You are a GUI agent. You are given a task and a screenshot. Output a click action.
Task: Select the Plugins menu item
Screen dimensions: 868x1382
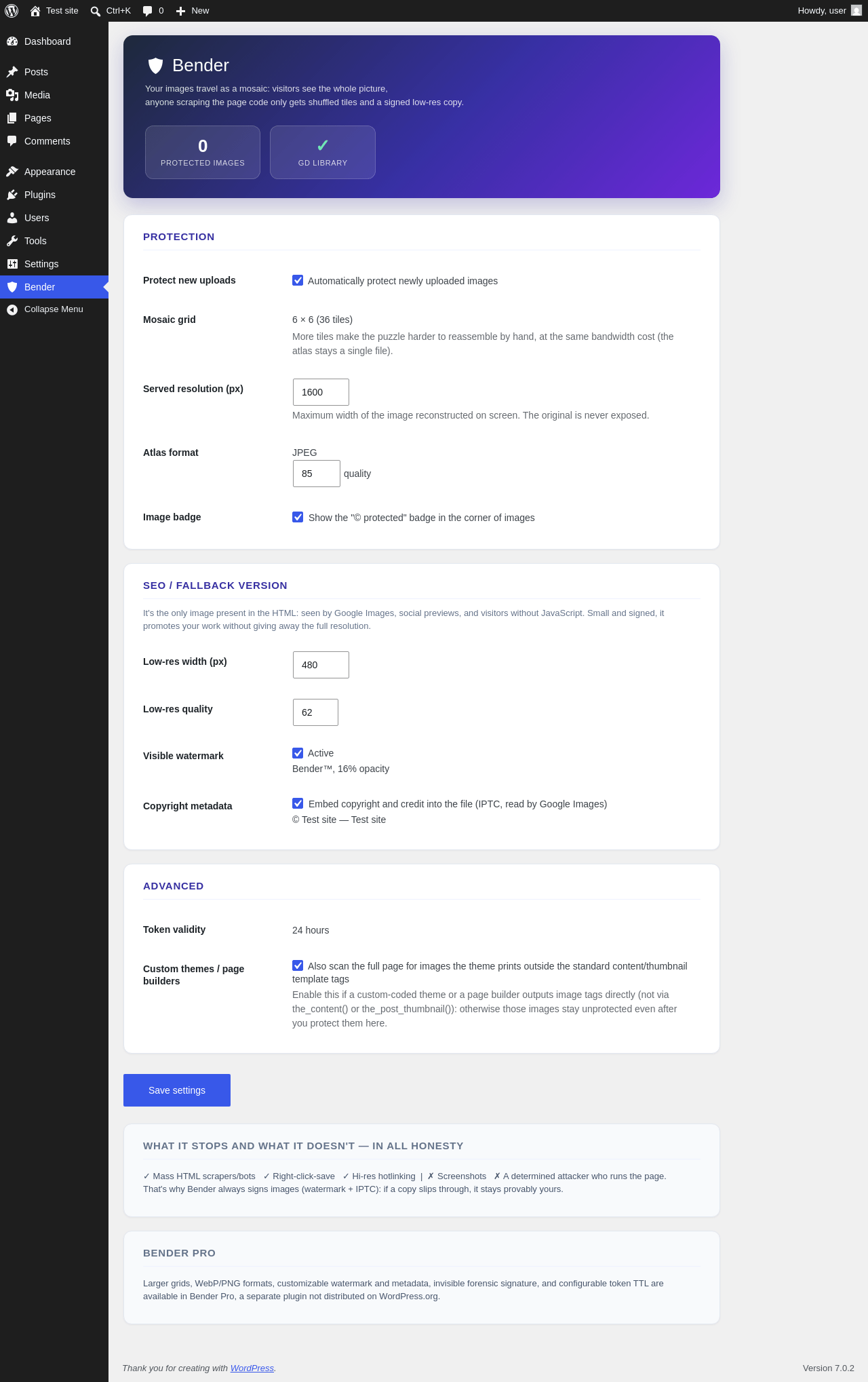tap(54, 195)
